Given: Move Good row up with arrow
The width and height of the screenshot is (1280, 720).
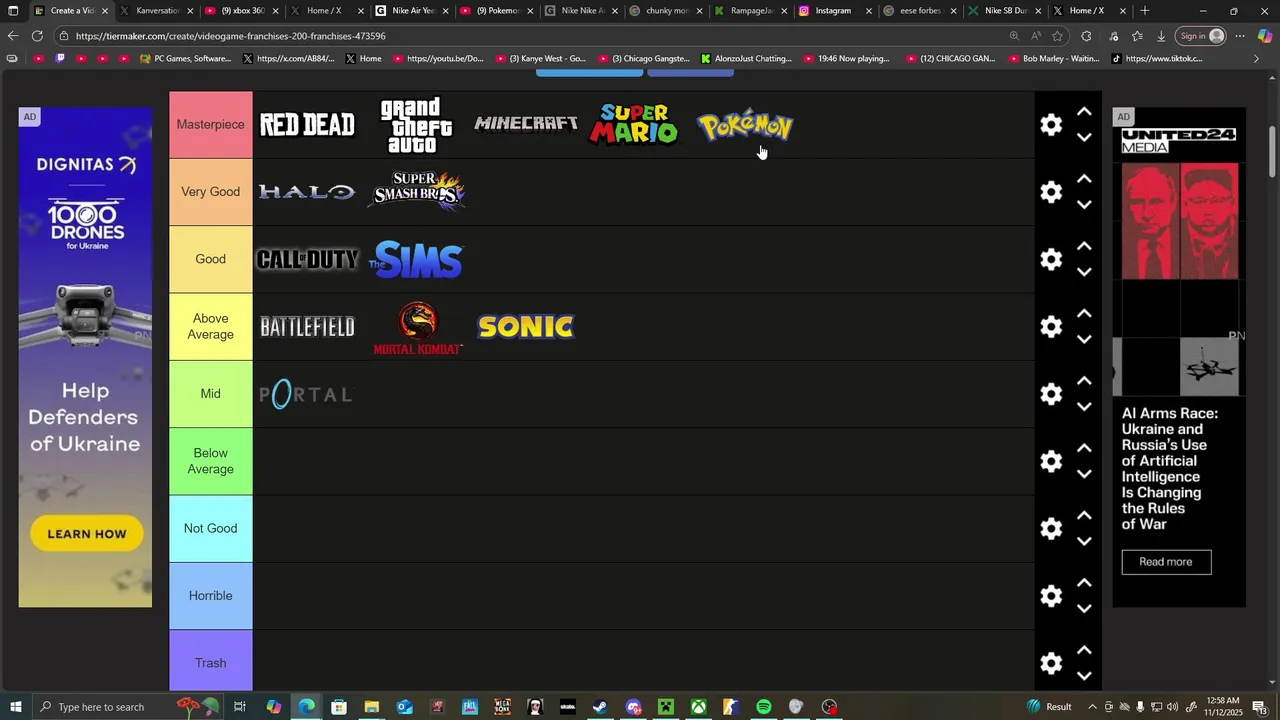Looking at the screenshot, I should [1084, 246].
